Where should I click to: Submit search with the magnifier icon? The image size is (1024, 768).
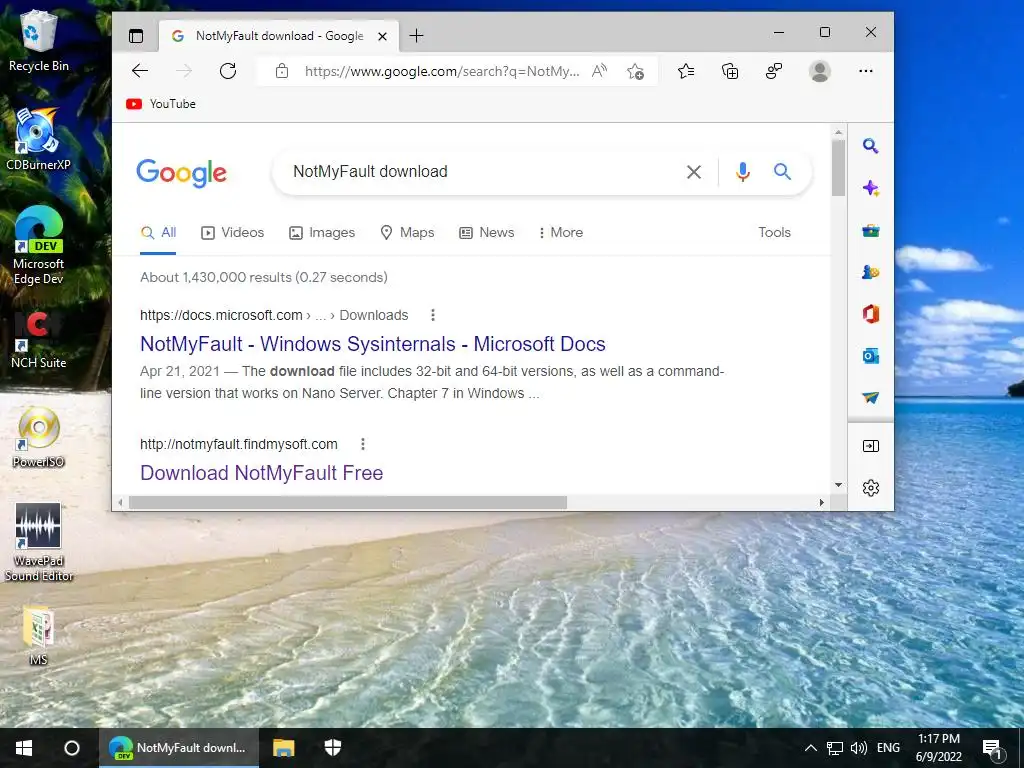[x=782, y=172]
